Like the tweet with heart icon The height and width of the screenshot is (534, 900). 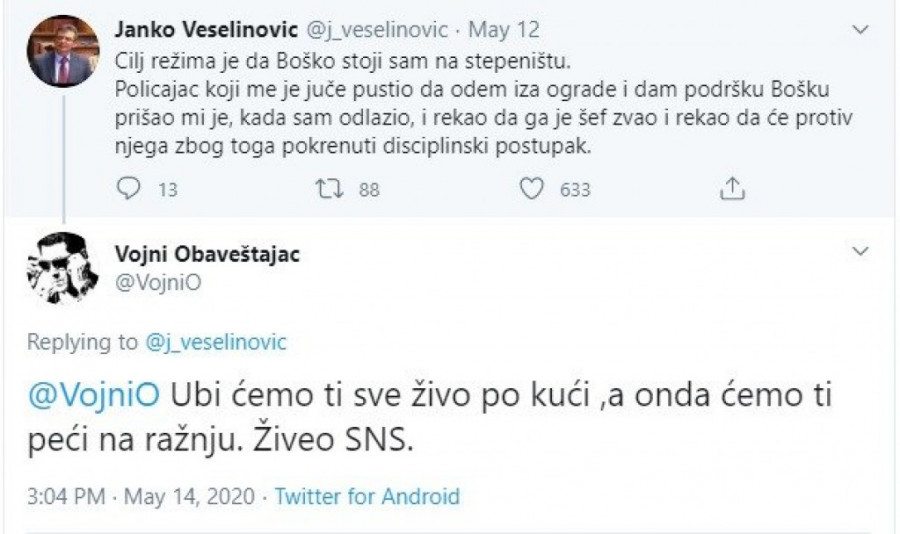coord(534,189)
